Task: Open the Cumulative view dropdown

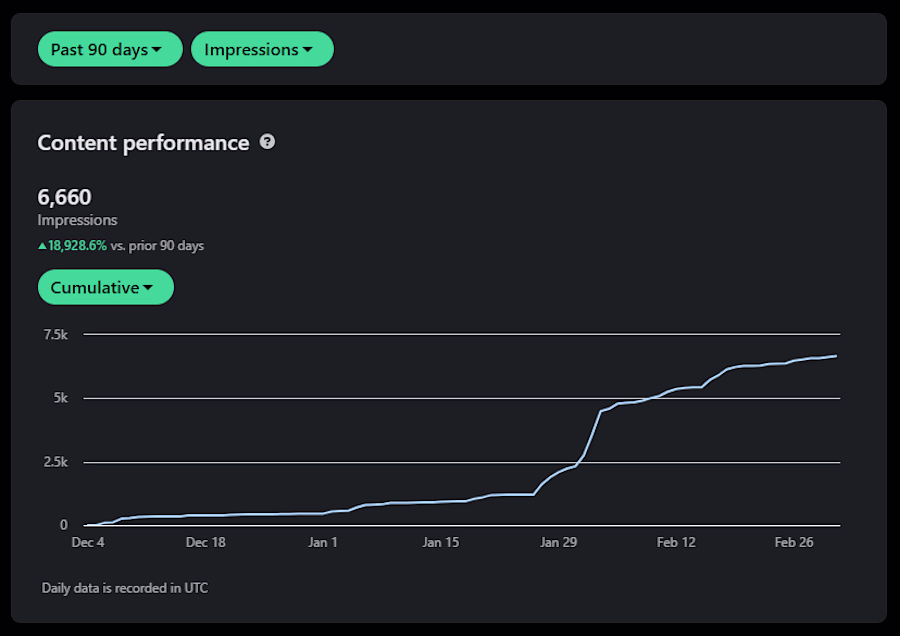Action: coord(105,288)
